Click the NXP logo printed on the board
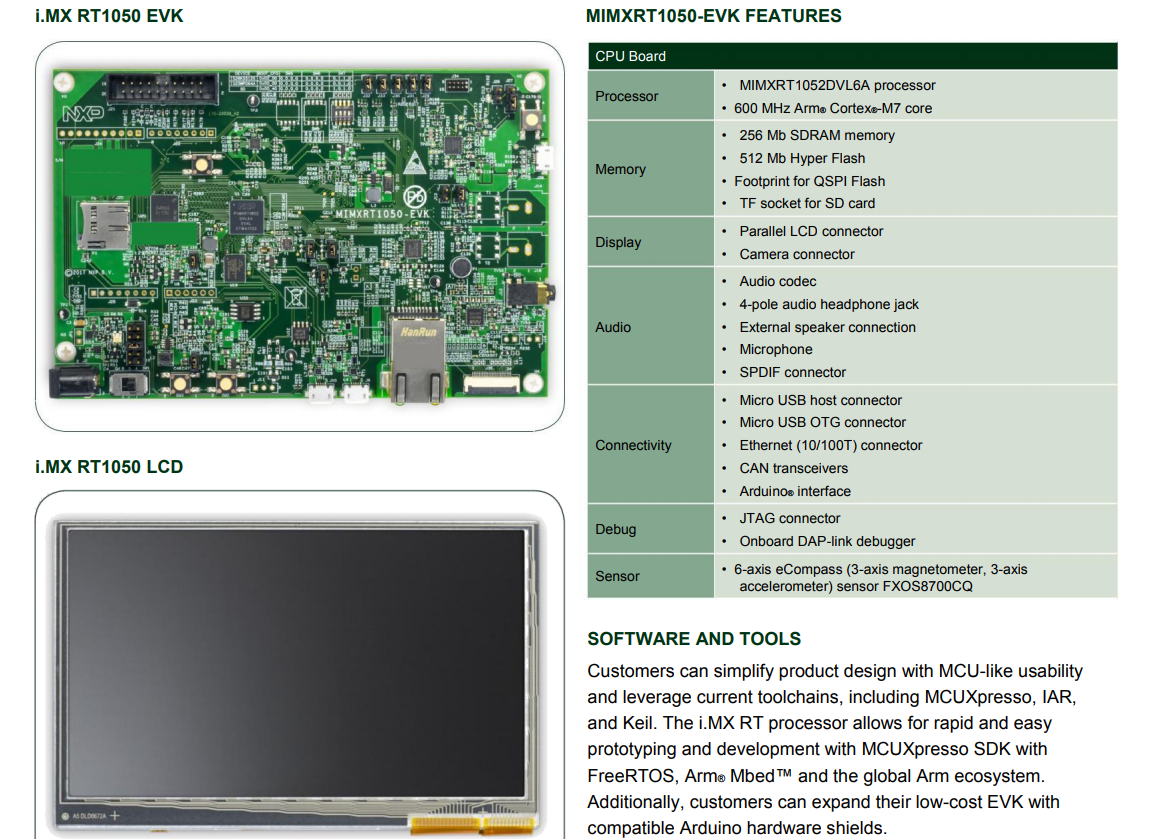The width and height of the screenshot is (1150, 839). pos(83,114)
